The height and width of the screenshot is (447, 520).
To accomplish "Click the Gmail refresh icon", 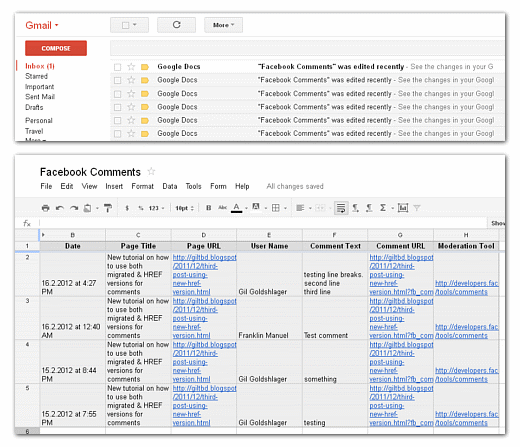I will [176, 25].
